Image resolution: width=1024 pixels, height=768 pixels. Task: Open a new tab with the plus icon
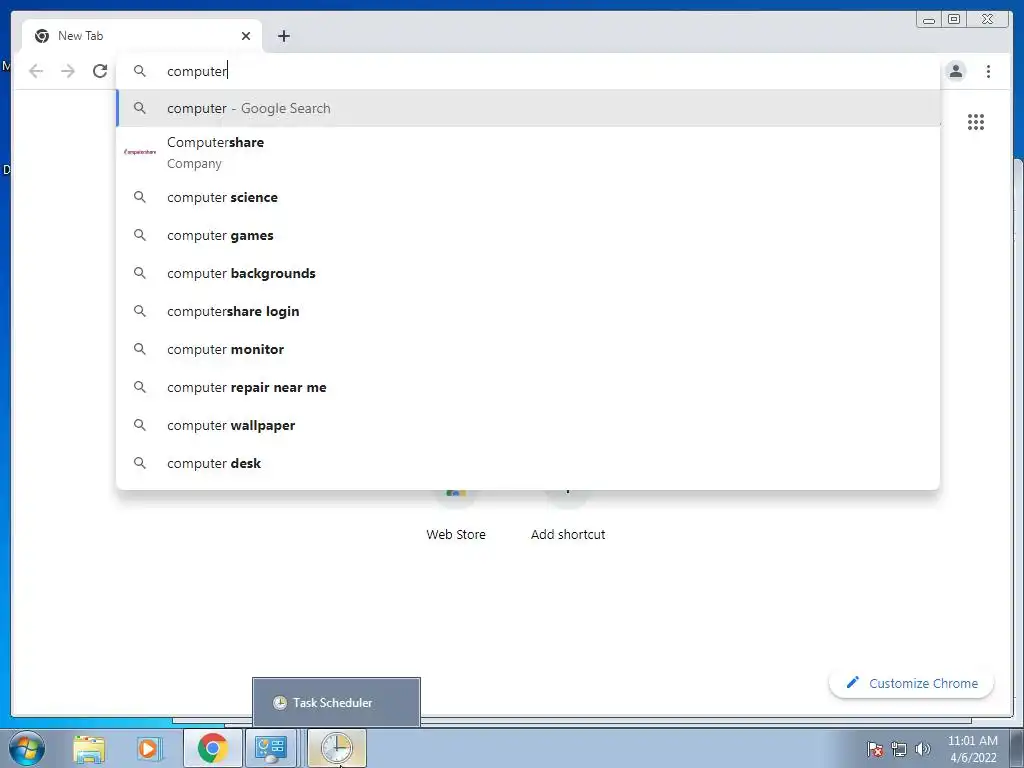(x=283, y=36)
